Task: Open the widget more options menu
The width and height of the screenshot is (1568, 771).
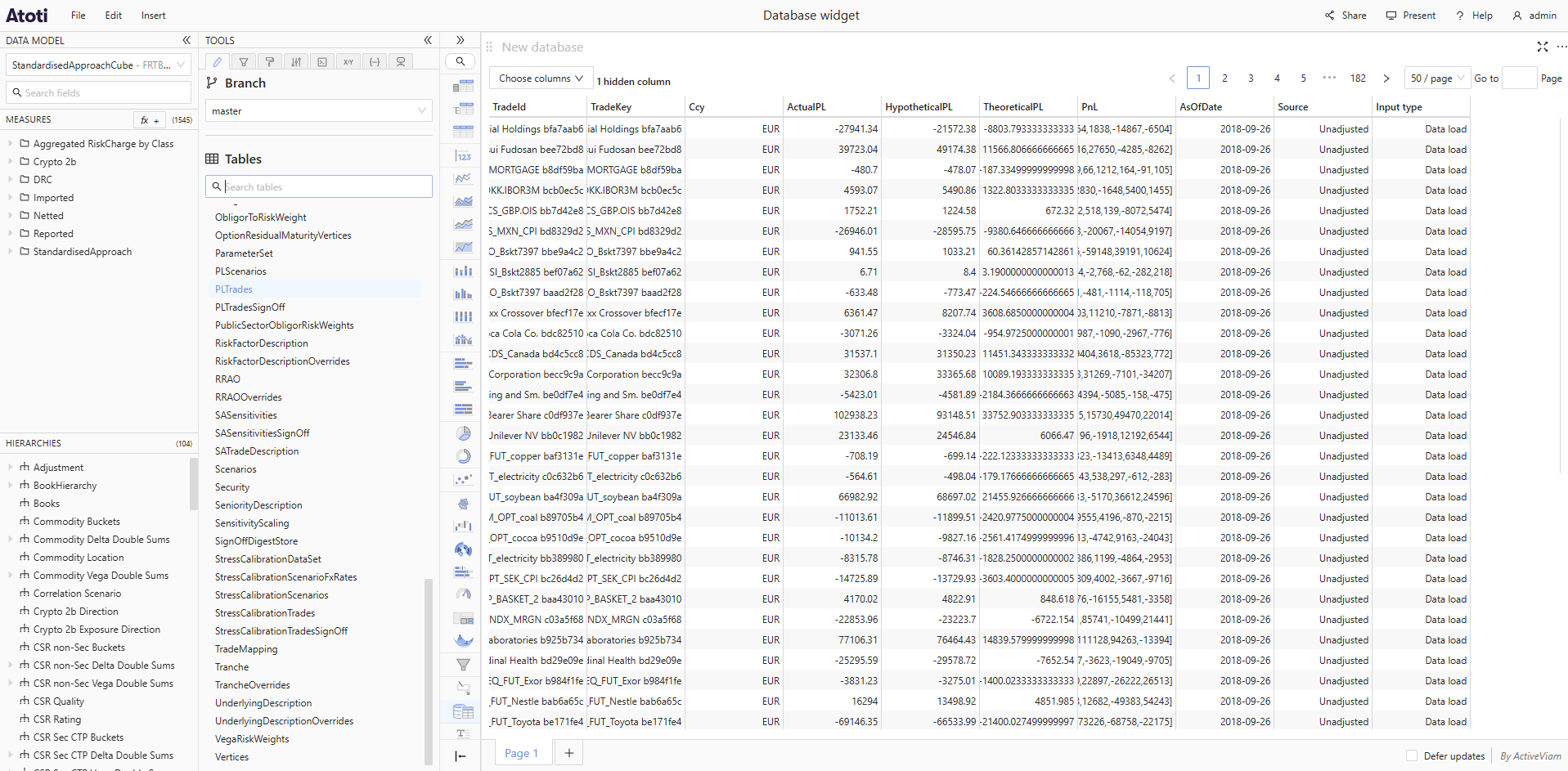Action: [1561, 47]
